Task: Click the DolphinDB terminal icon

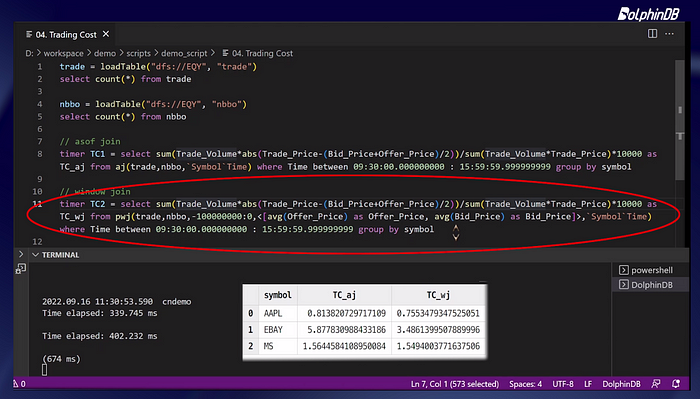Action: pyautogui.click(x=624, y=285)
